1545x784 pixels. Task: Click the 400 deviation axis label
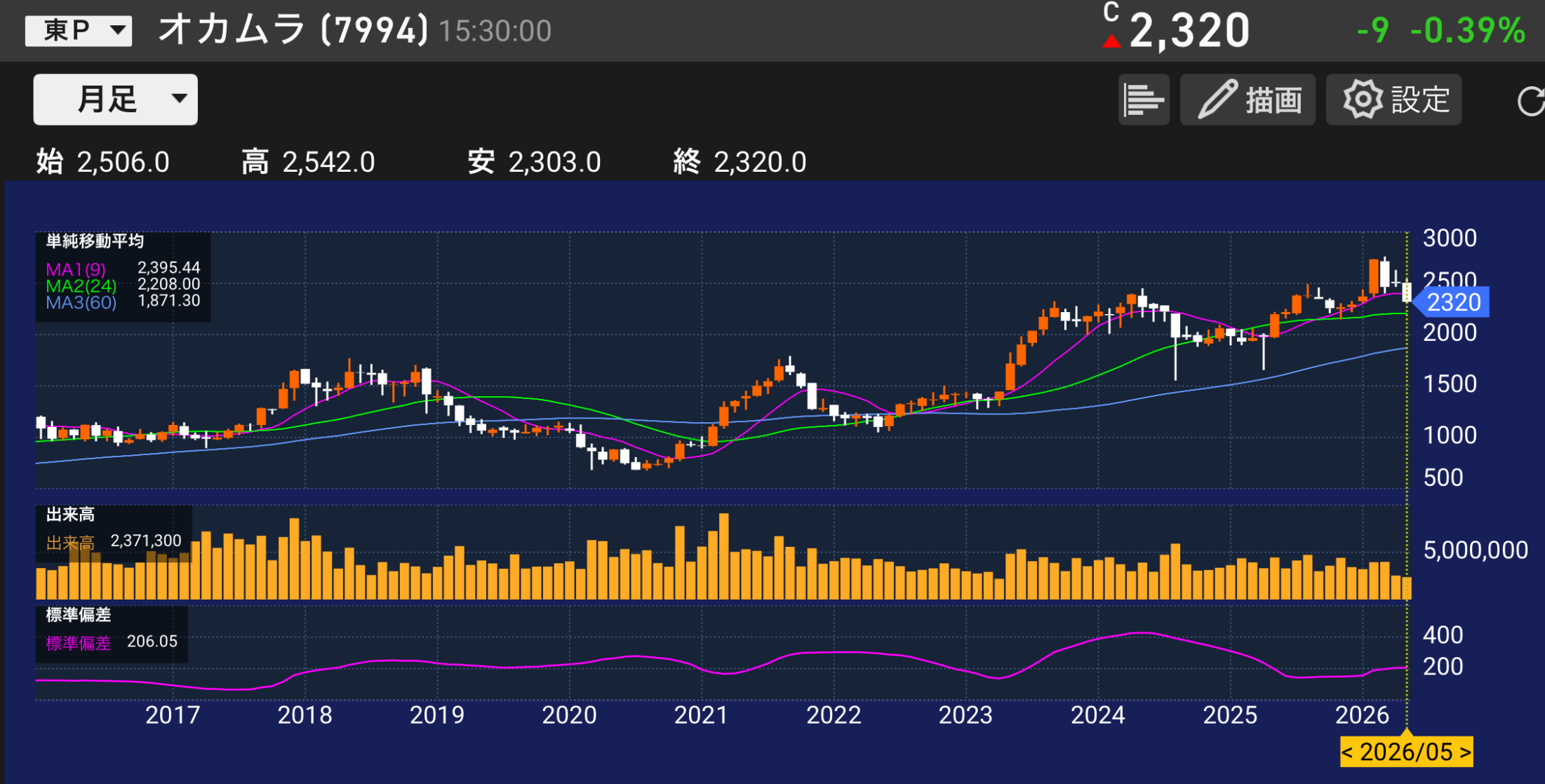pos(1443,635)
